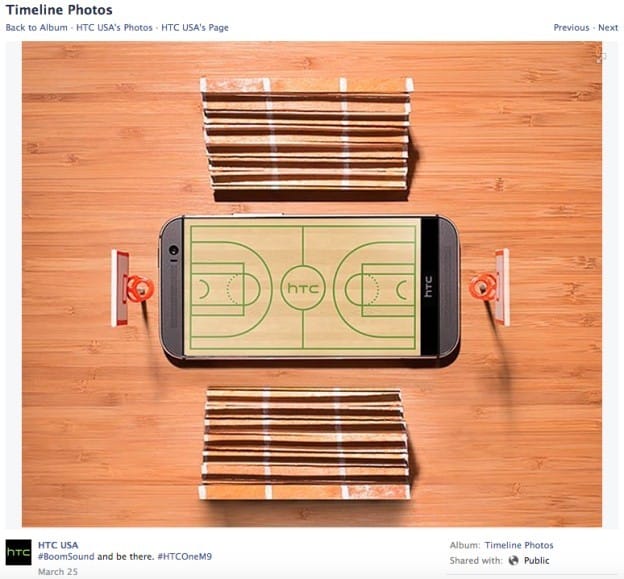Follow the #BoomSound hashtag
The width and height of the screenshot is (624, 579).
(x=66, y=556)
